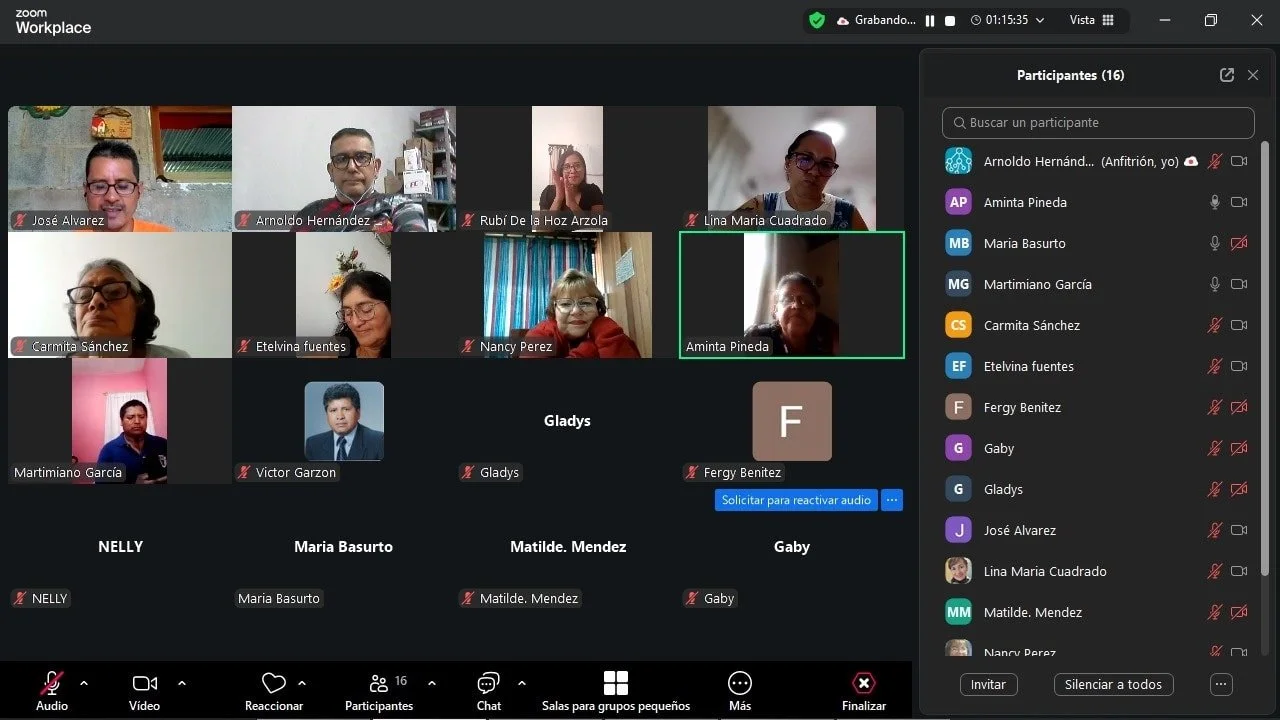
Task: Click the participants list scrollbar
Action: [1265, 360]
